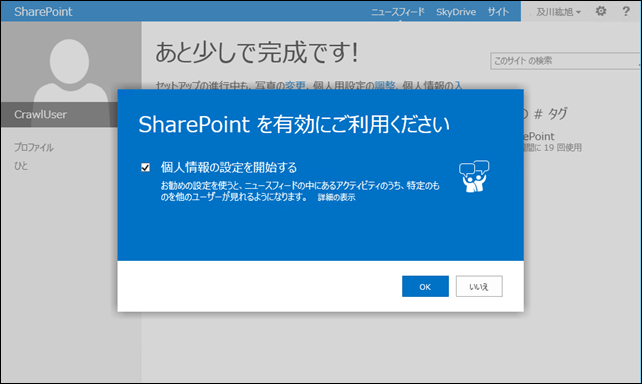Click the あと少しで完成です! heading

(257, 52)
